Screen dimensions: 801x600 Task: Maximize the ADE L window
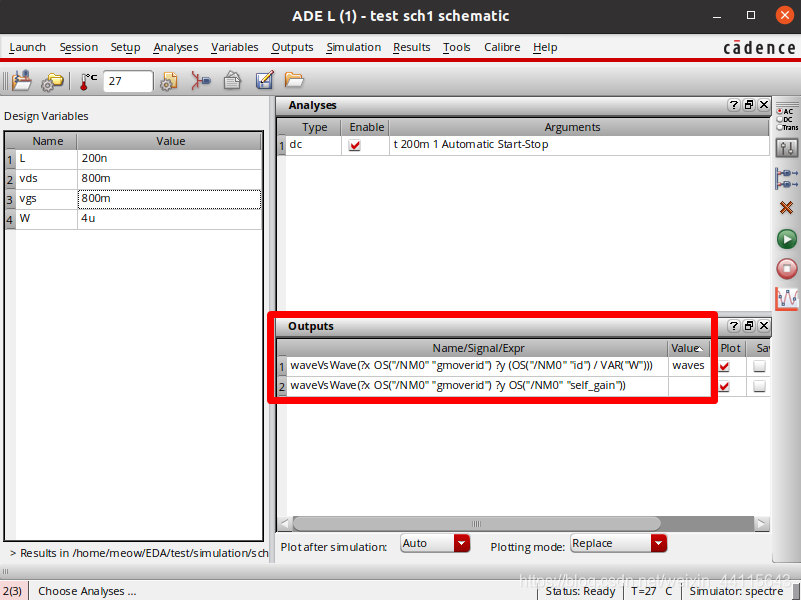pyautogui.click(x=750, y=15)
